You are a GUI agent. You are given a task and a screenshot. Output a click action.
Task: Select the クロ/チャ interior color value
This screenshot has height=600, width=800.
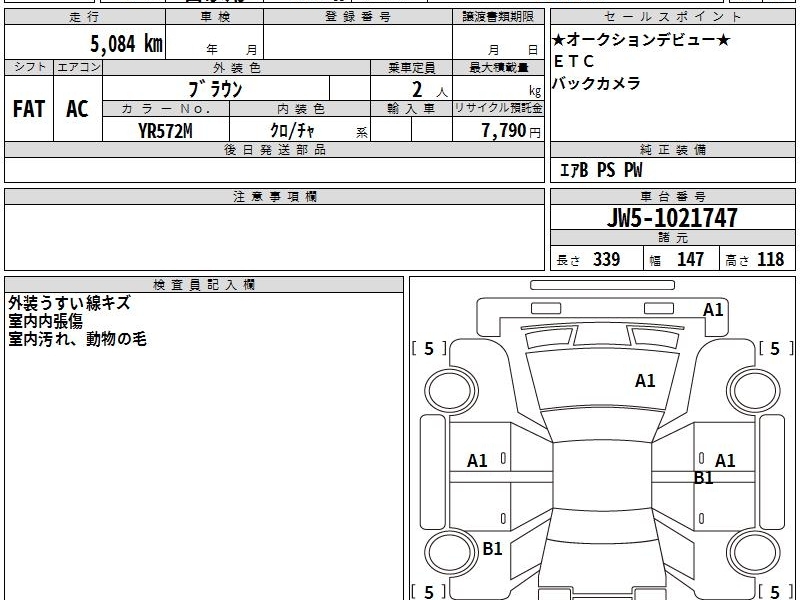click(x=292, y=131)
